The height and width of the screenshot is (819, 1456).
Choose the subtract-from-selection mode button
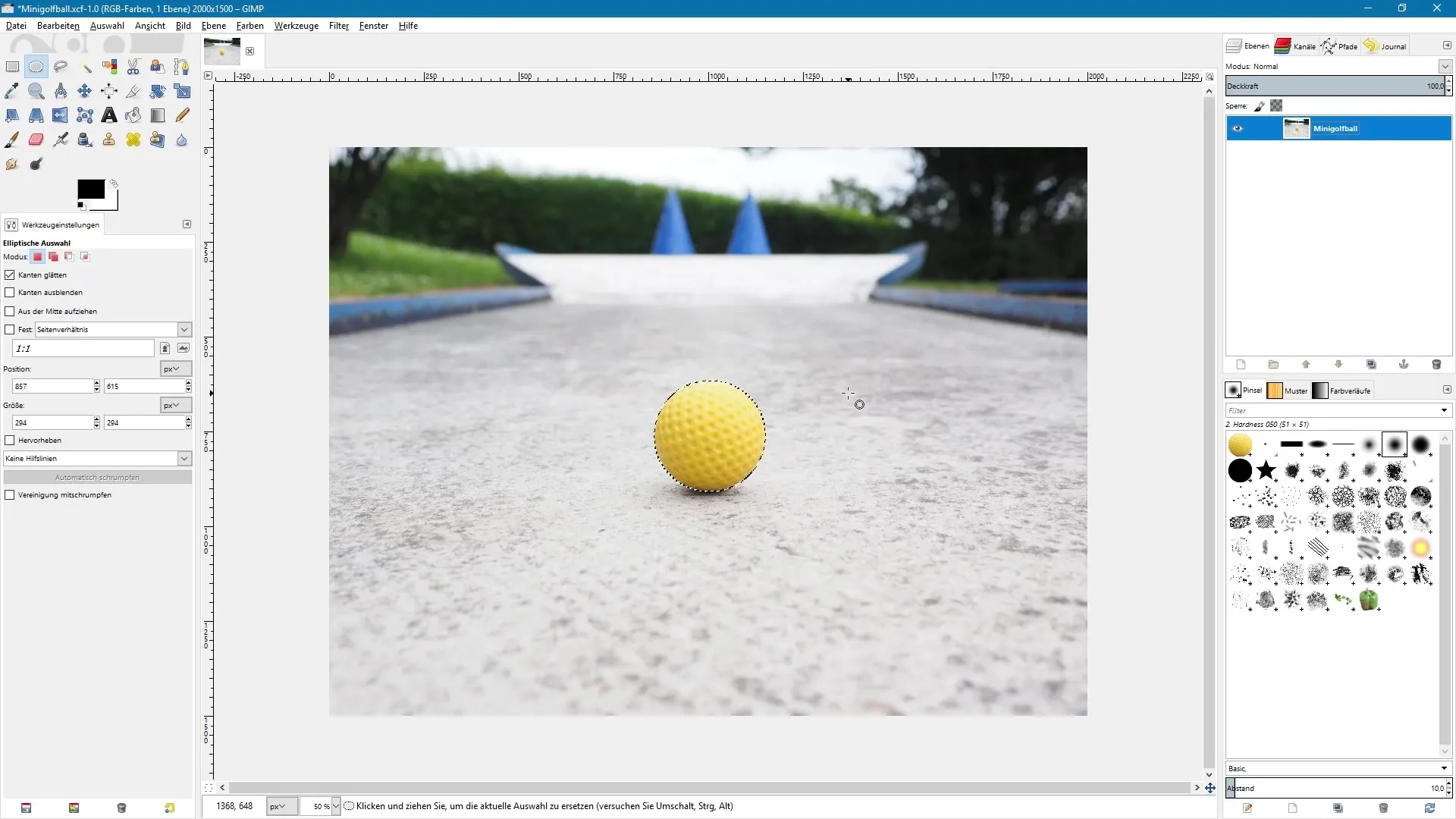[69, 256]
